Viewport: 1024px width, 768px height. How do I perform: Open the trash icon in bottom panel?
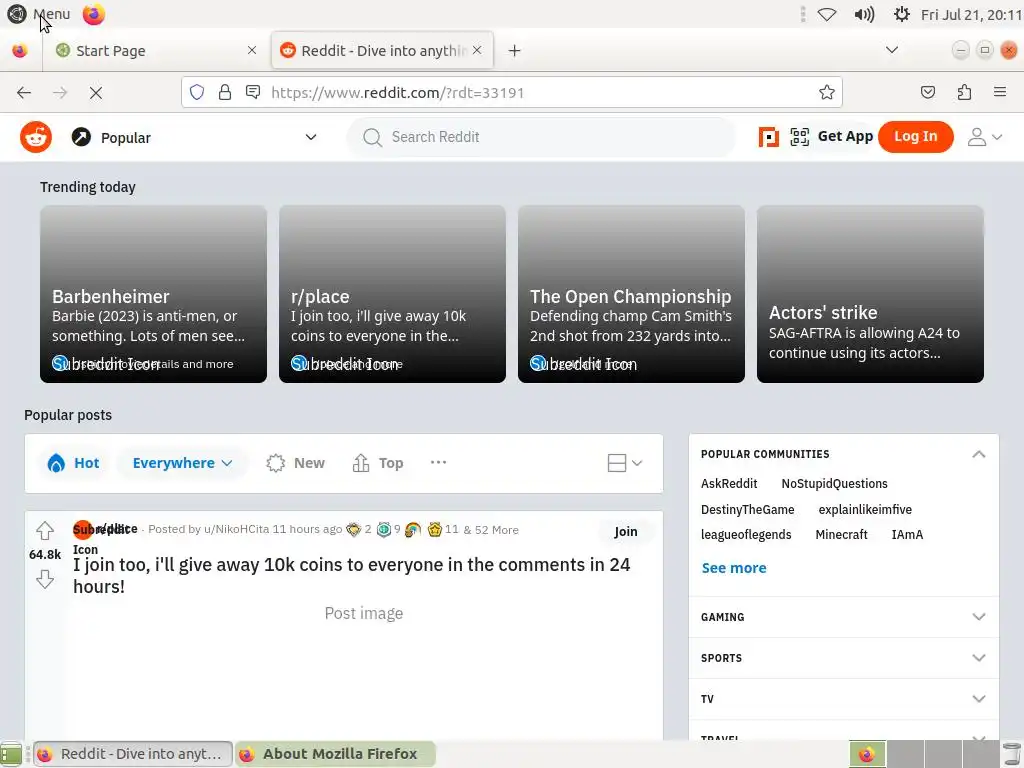pyautogui.click(x=1011, y=754)
